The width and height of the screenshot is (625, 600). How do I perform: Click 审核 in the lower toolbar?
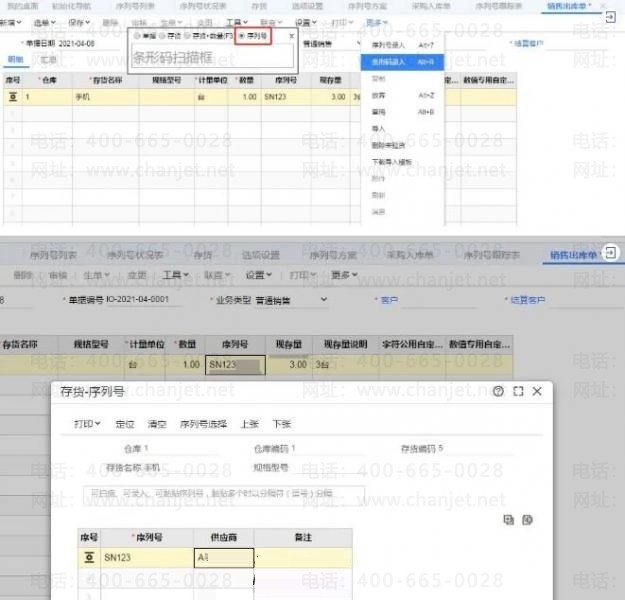point(58,275)
